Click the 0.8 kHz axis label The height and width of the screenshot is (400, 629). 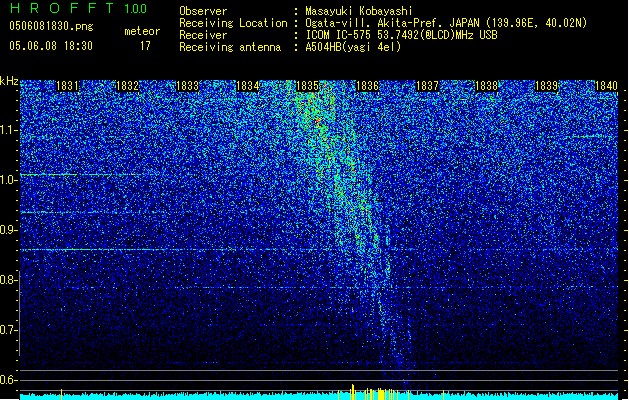[9, 280]
